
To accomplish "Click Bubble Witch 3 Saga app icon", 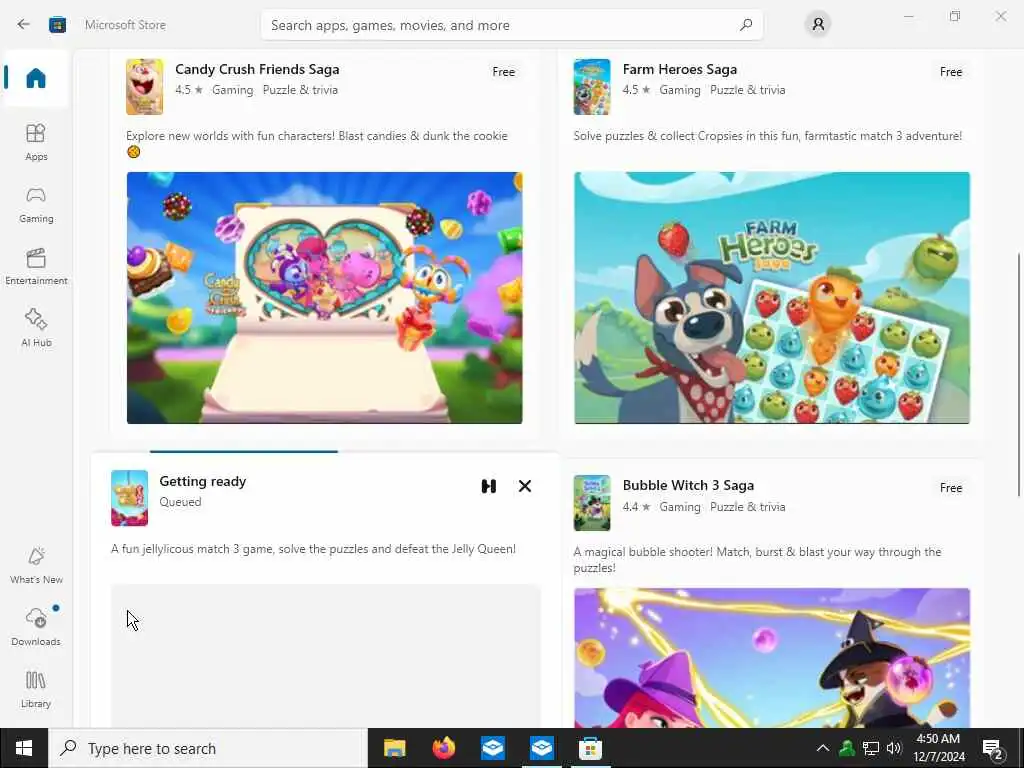I will [x=592, y=503].
